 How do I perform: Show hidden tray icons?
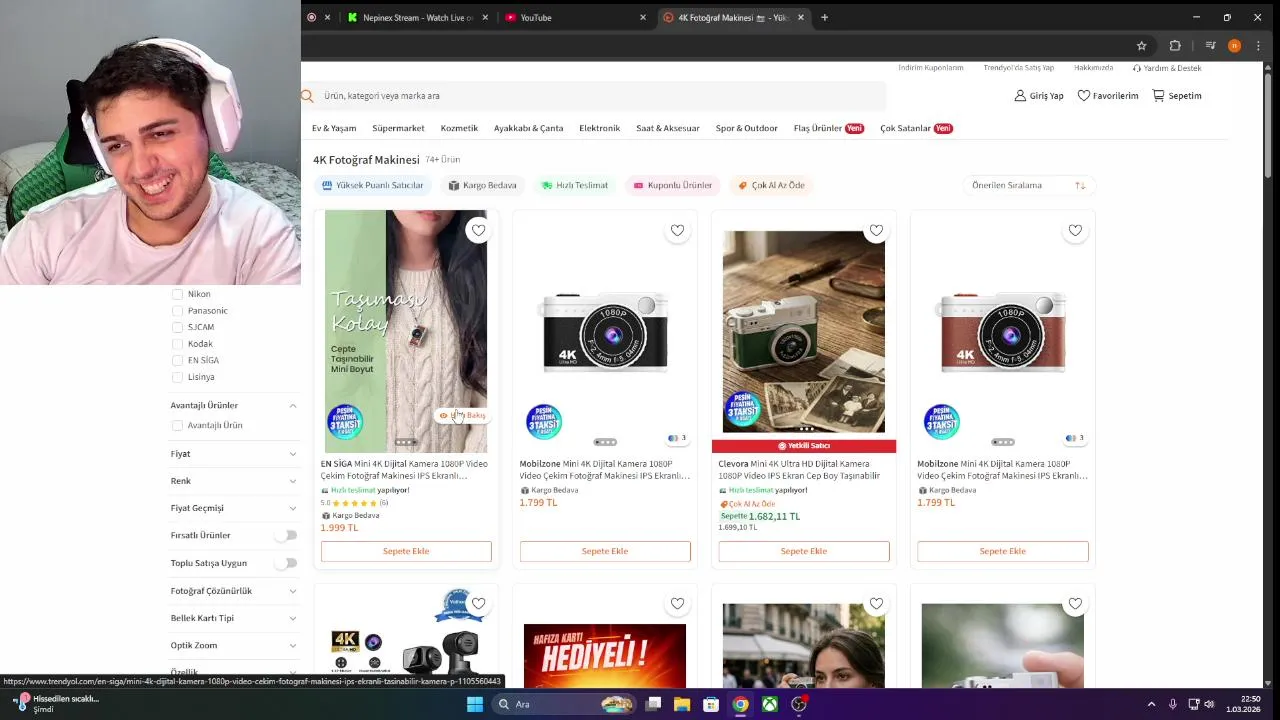1151,704
